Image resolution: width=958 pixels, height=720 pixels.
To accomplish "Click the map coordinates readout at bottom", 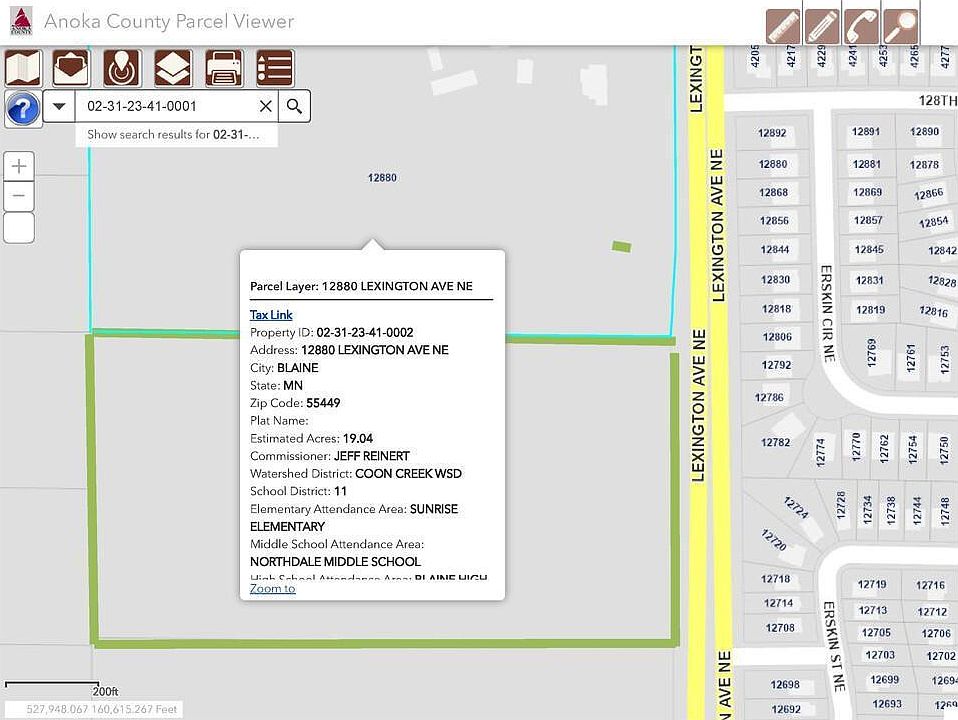I will tap(101, 710).
